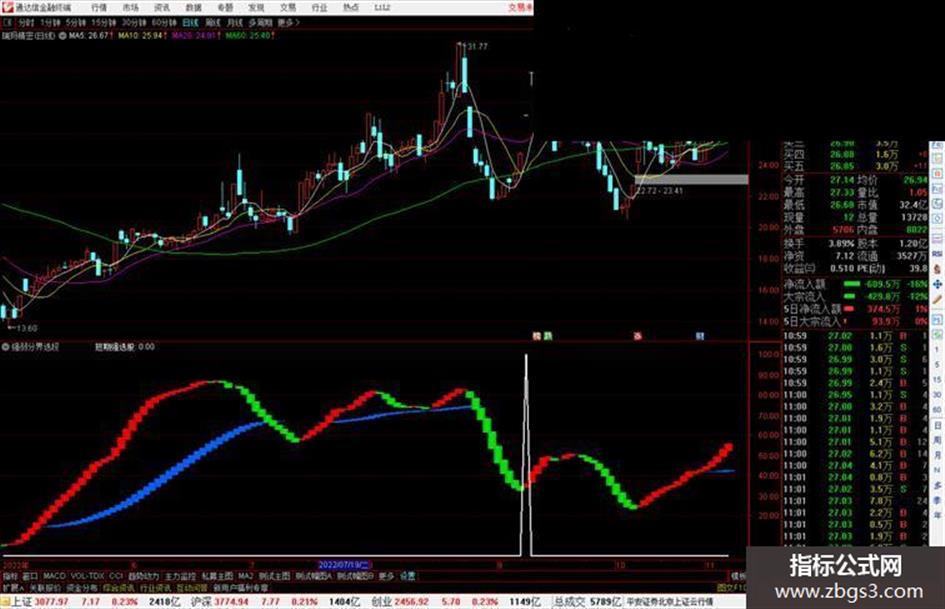Click the MA5 value label
Viewport: 945px width, 609px height.
click(x=90, y=36)
